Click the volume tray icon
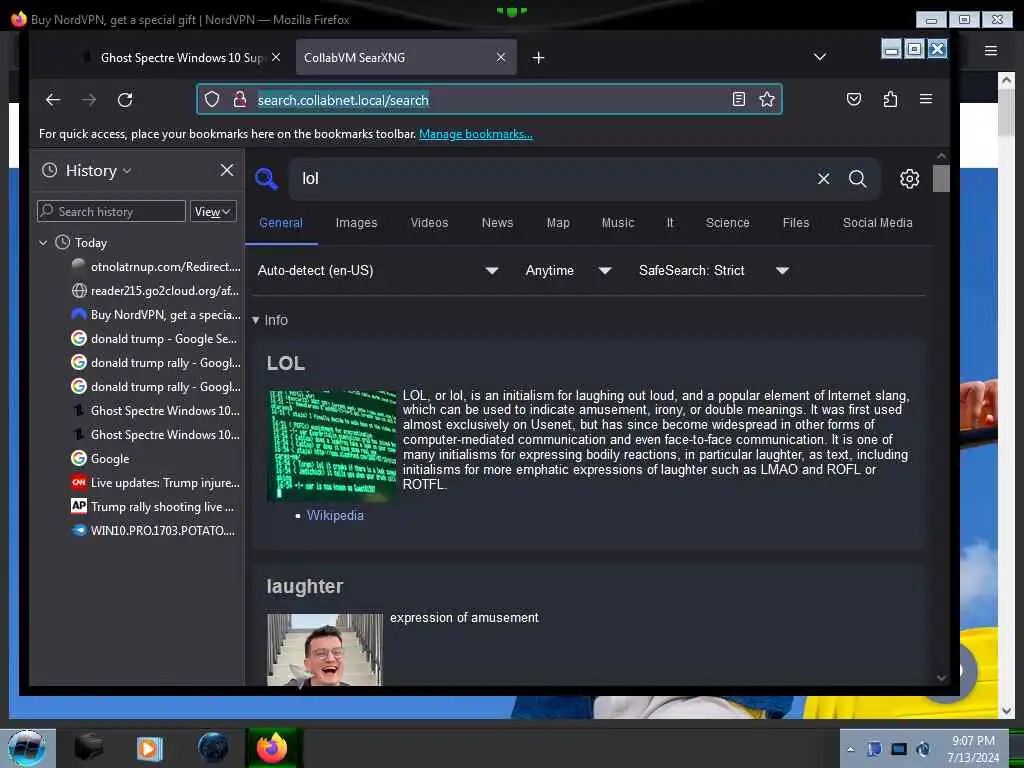 pyautogui.click(x=923, y=749)
